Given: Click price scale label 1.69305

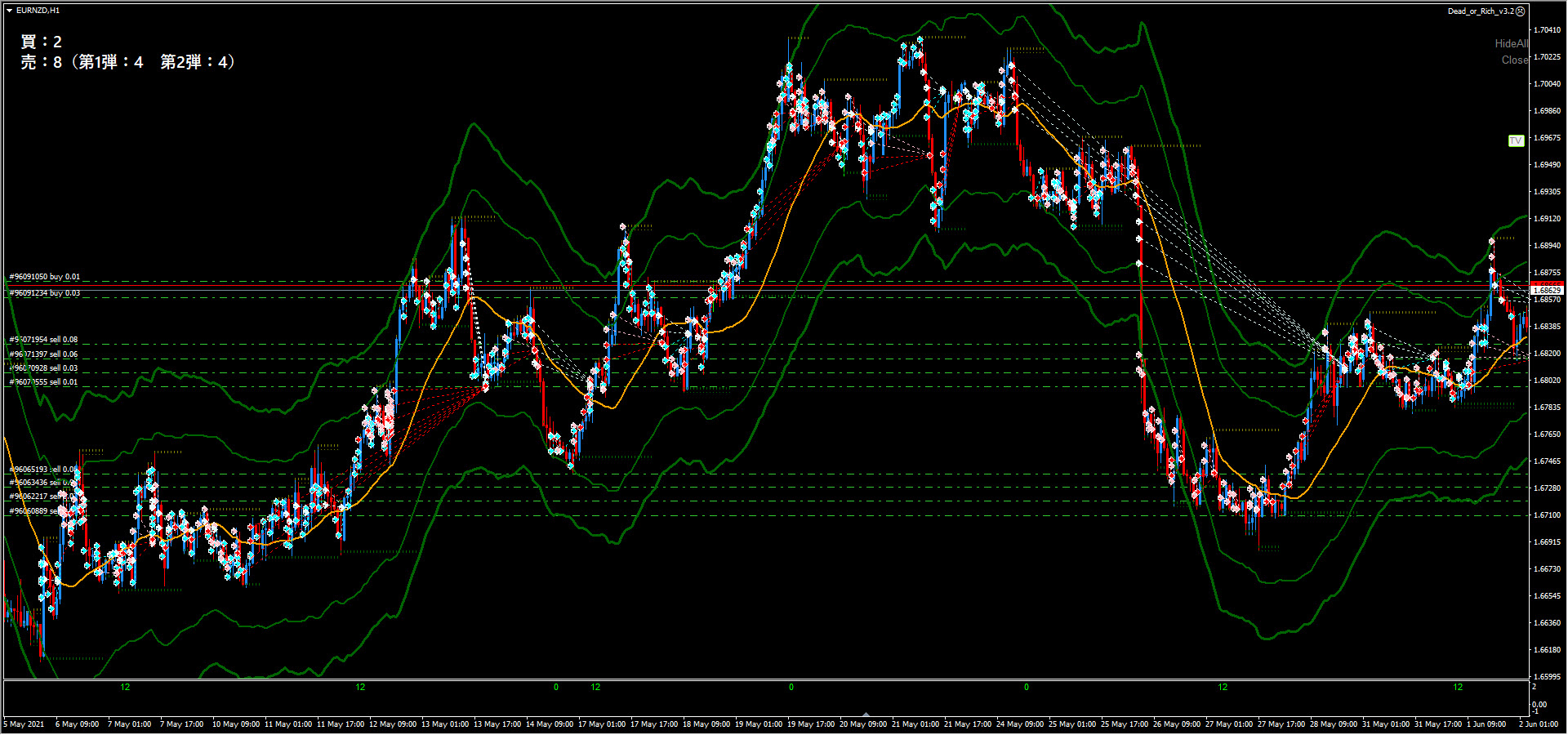Looking at the screenshot, I should 1548,192.
